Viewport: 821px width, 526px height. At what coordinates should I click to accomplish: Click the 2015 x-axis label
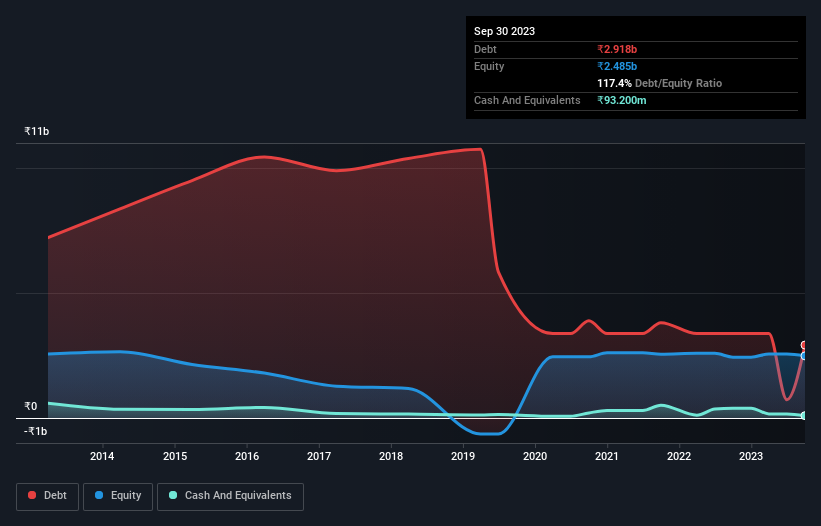[x=175, y=456]
